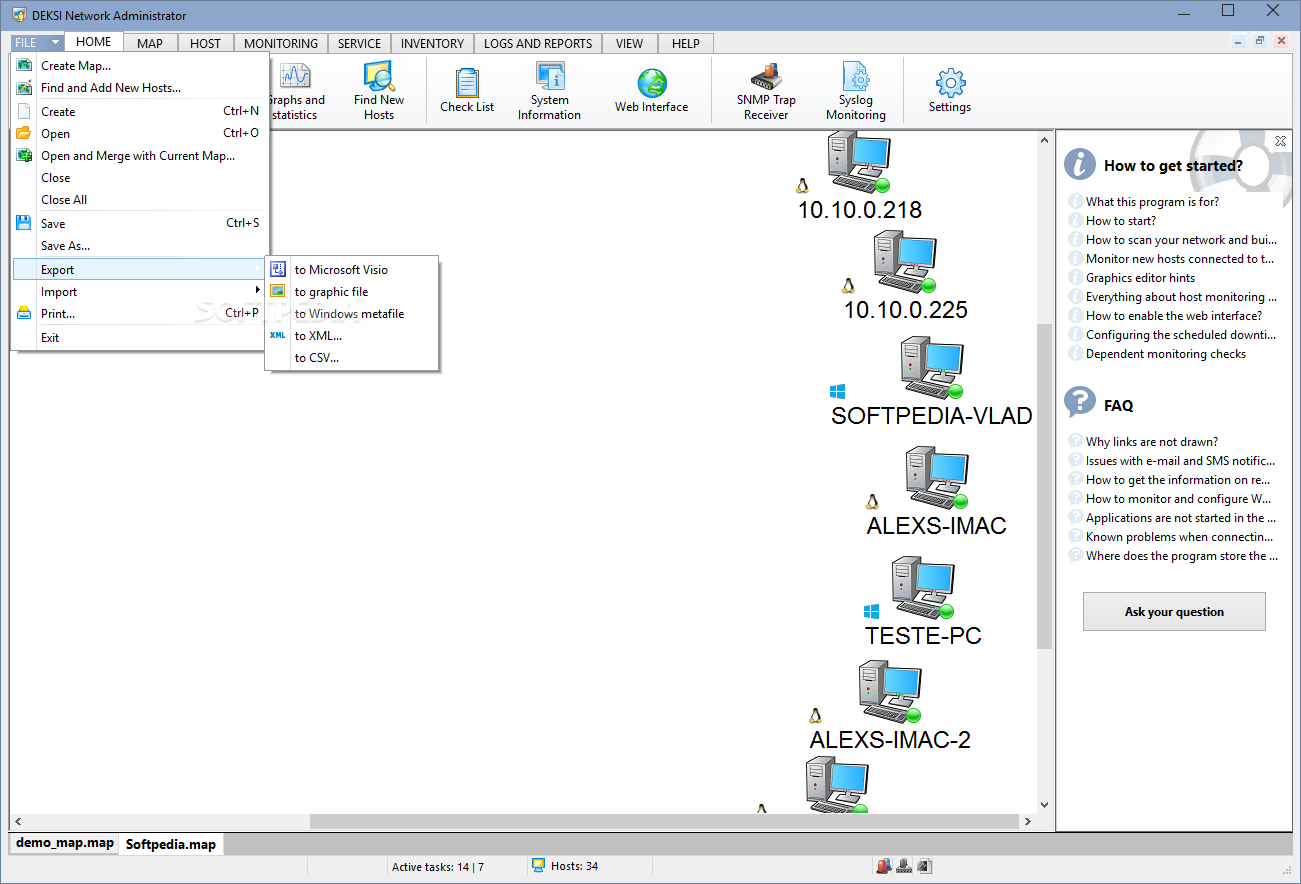
Task: Switch to the demo_map.map document tab
Action: coord(65,843)
